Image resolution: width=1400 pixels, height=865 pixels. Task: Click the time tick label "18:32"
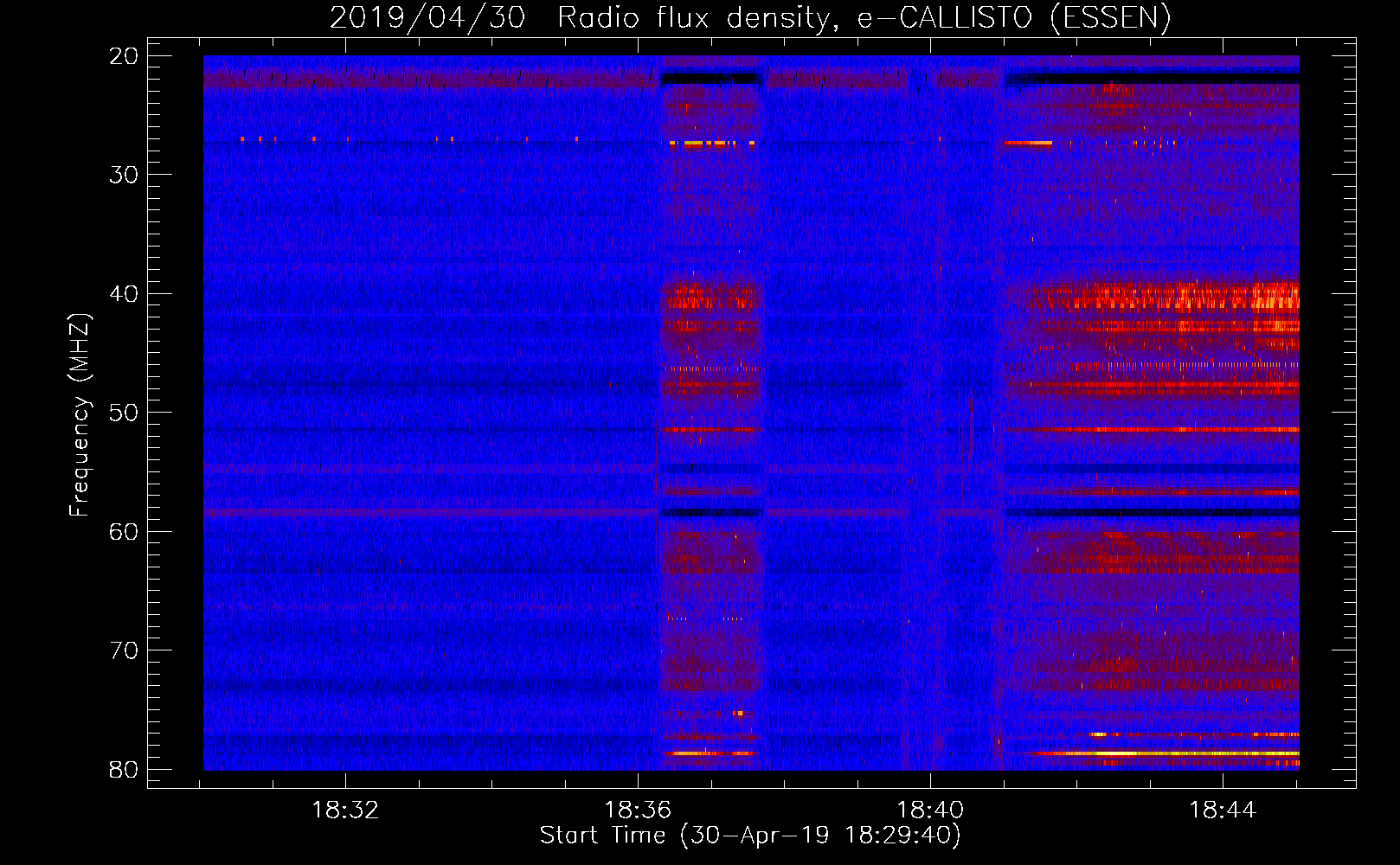(x=345, y=811)
